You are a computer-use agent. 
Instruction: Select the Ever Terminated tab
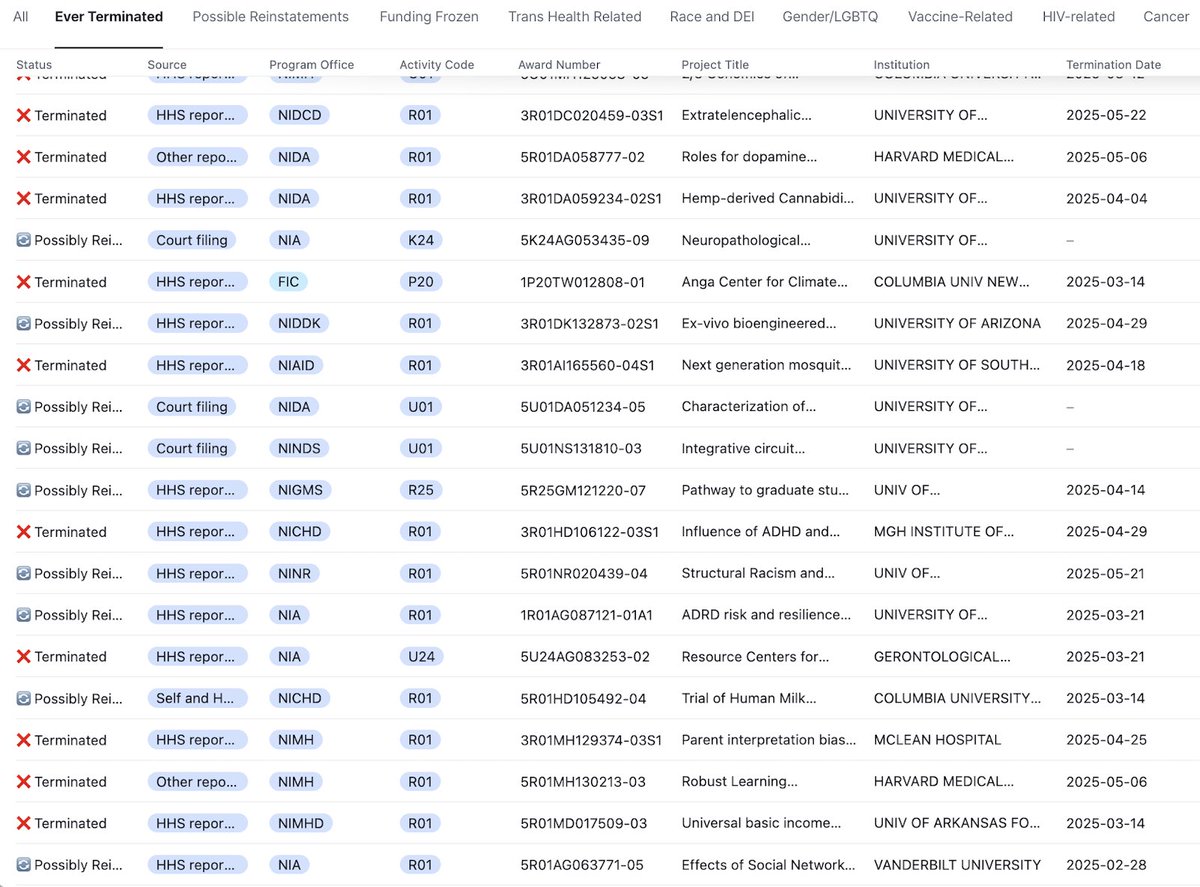pyautogui.click(x=109, y=17)
